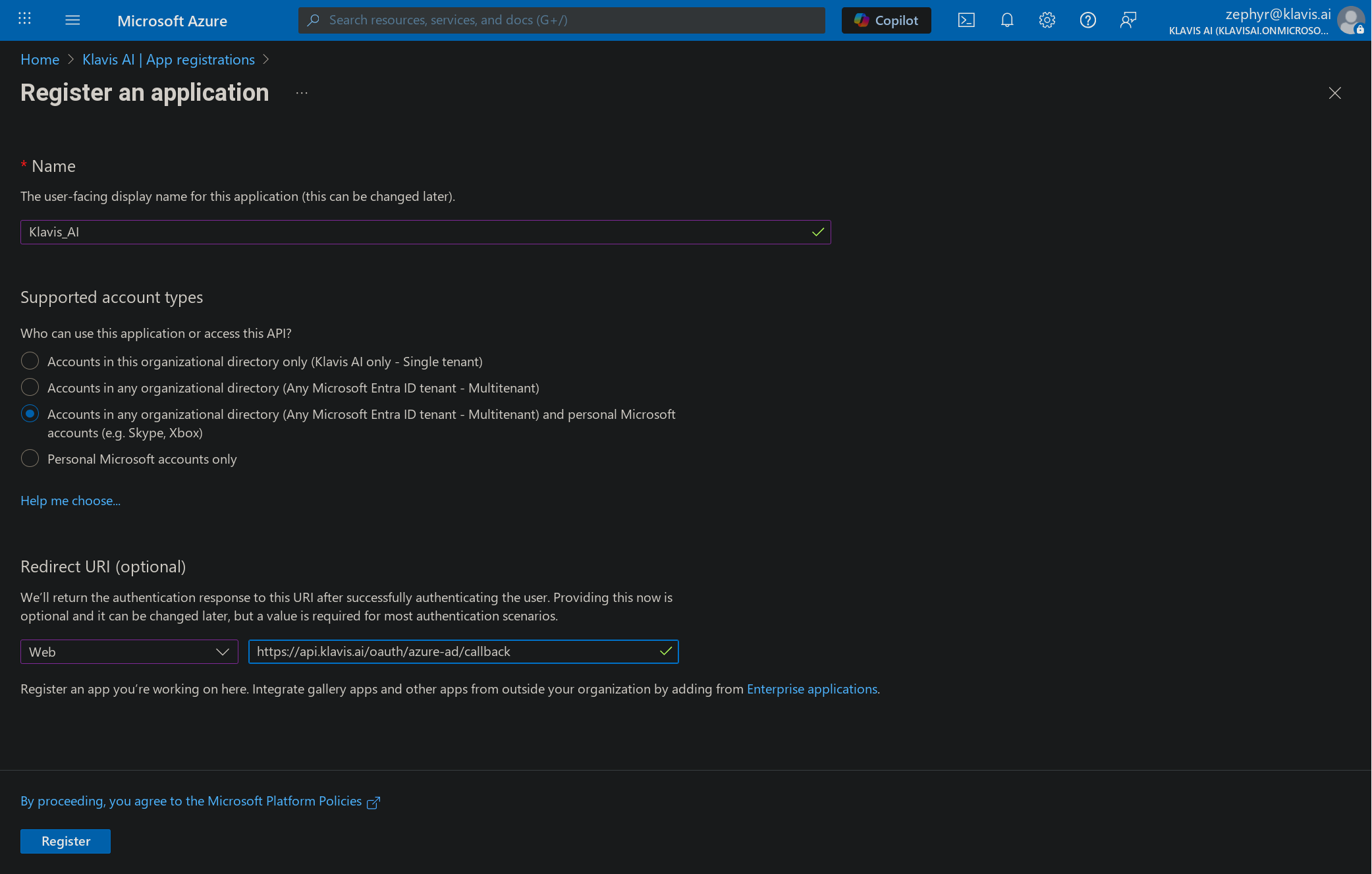The height and width of the screenshot is (874, 1372).
Task: Open the notifications bell
Action: 1006,20
